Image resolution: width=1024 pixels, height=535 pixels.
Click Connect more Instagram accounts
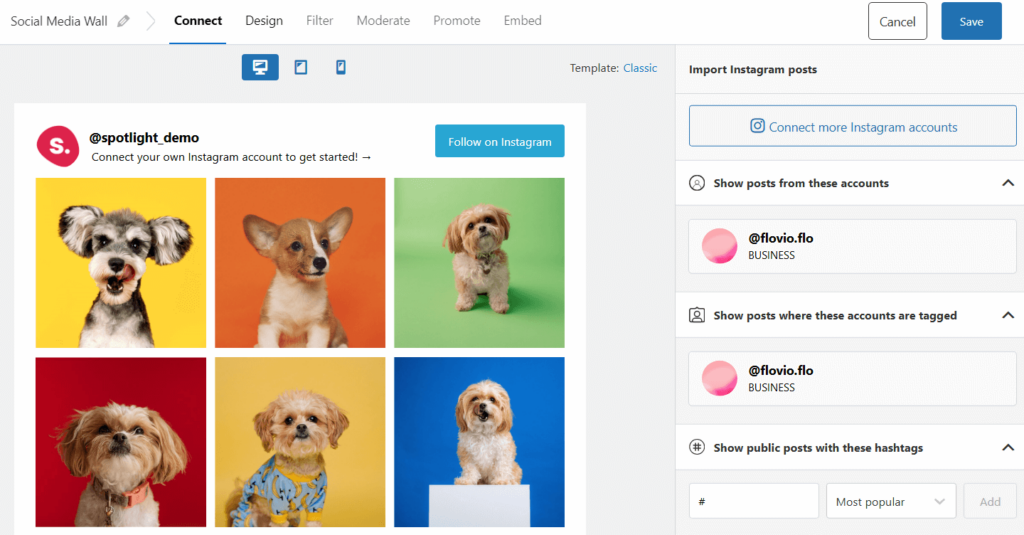(x=852, y=126)
